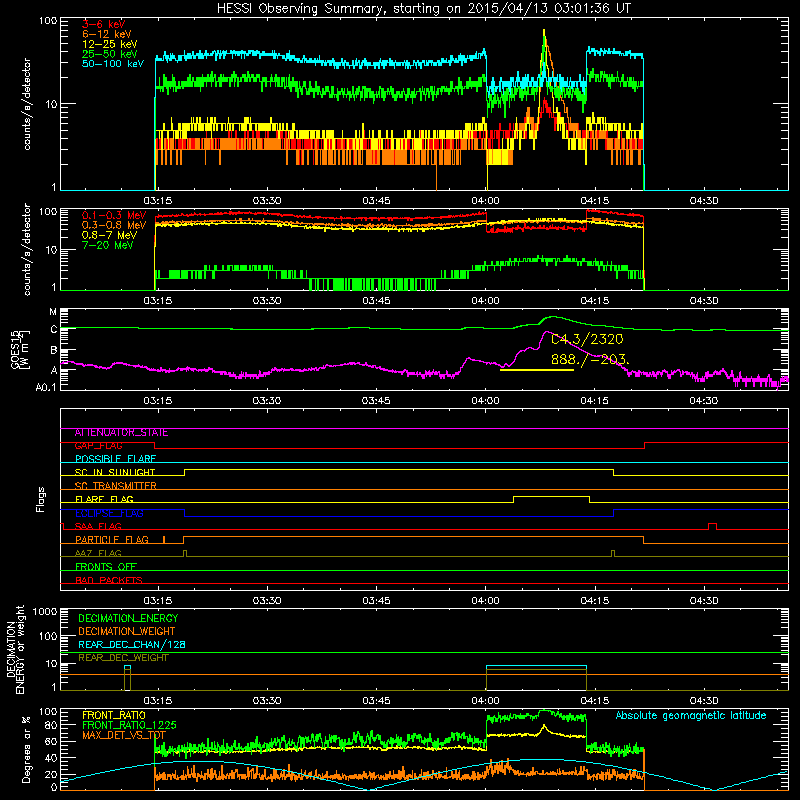
Task: Select the ECLIPSE_FLAG label
Action: (109, 513)
